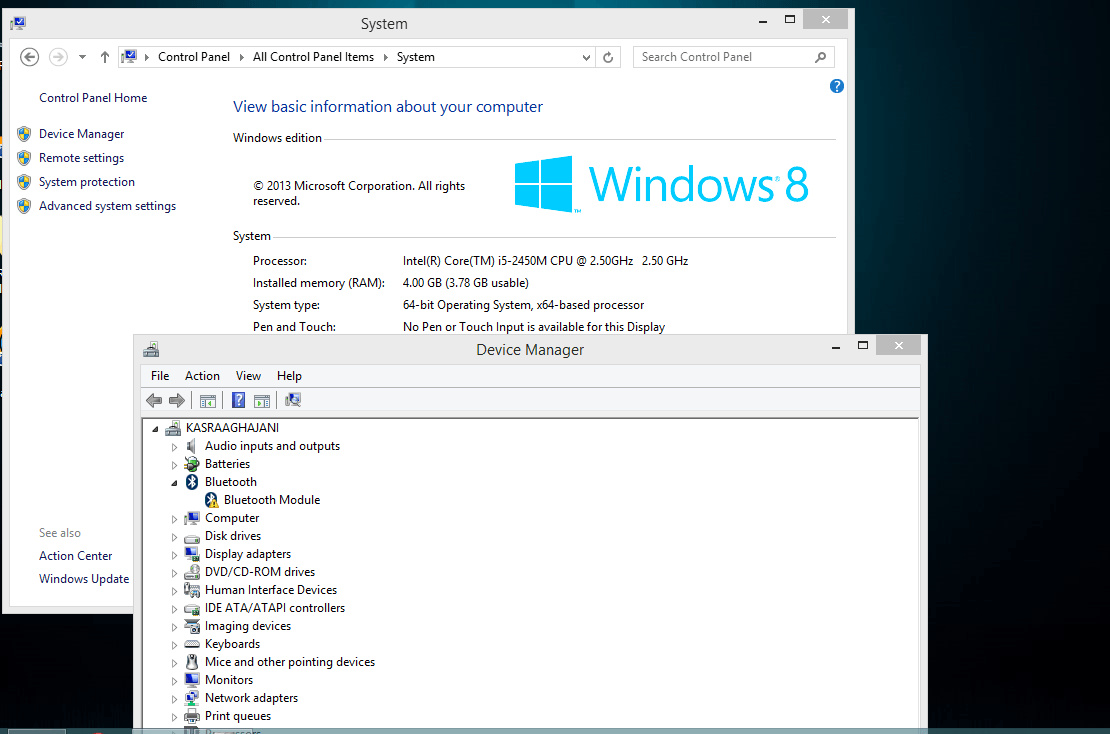Select Imaging devices tree item

click(248, 626)
